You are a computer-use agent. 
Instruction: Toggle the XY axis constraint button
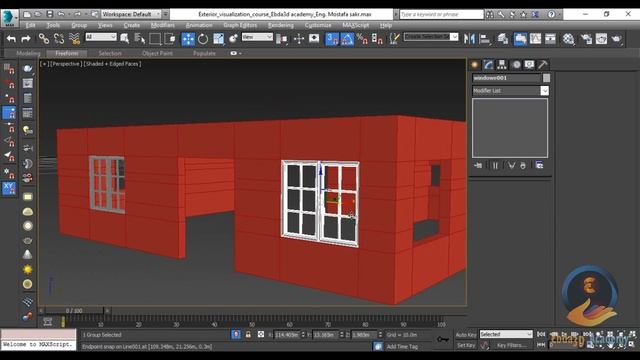coord(9,189)
